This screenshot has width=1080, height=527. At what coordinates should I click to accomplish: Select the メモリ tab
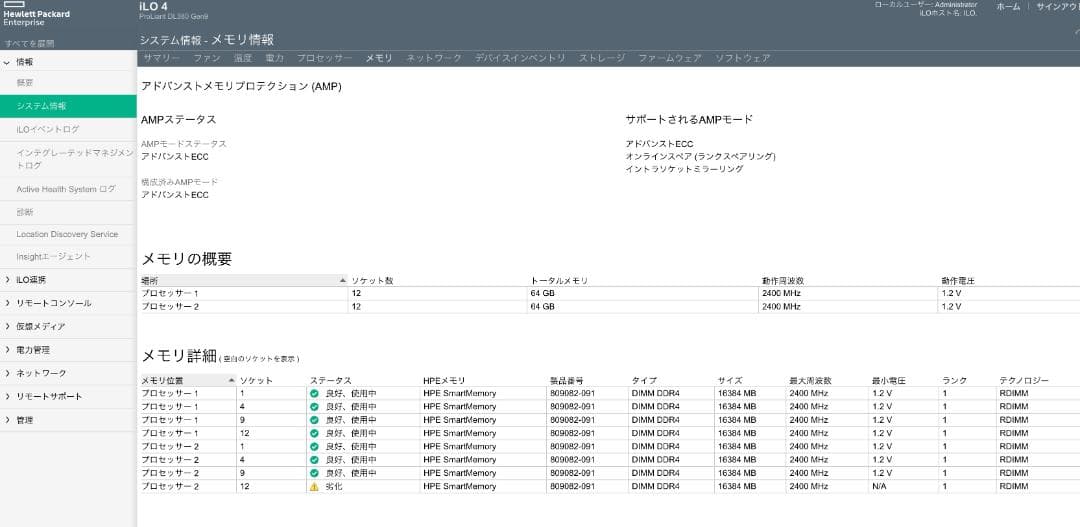[379, 58]
